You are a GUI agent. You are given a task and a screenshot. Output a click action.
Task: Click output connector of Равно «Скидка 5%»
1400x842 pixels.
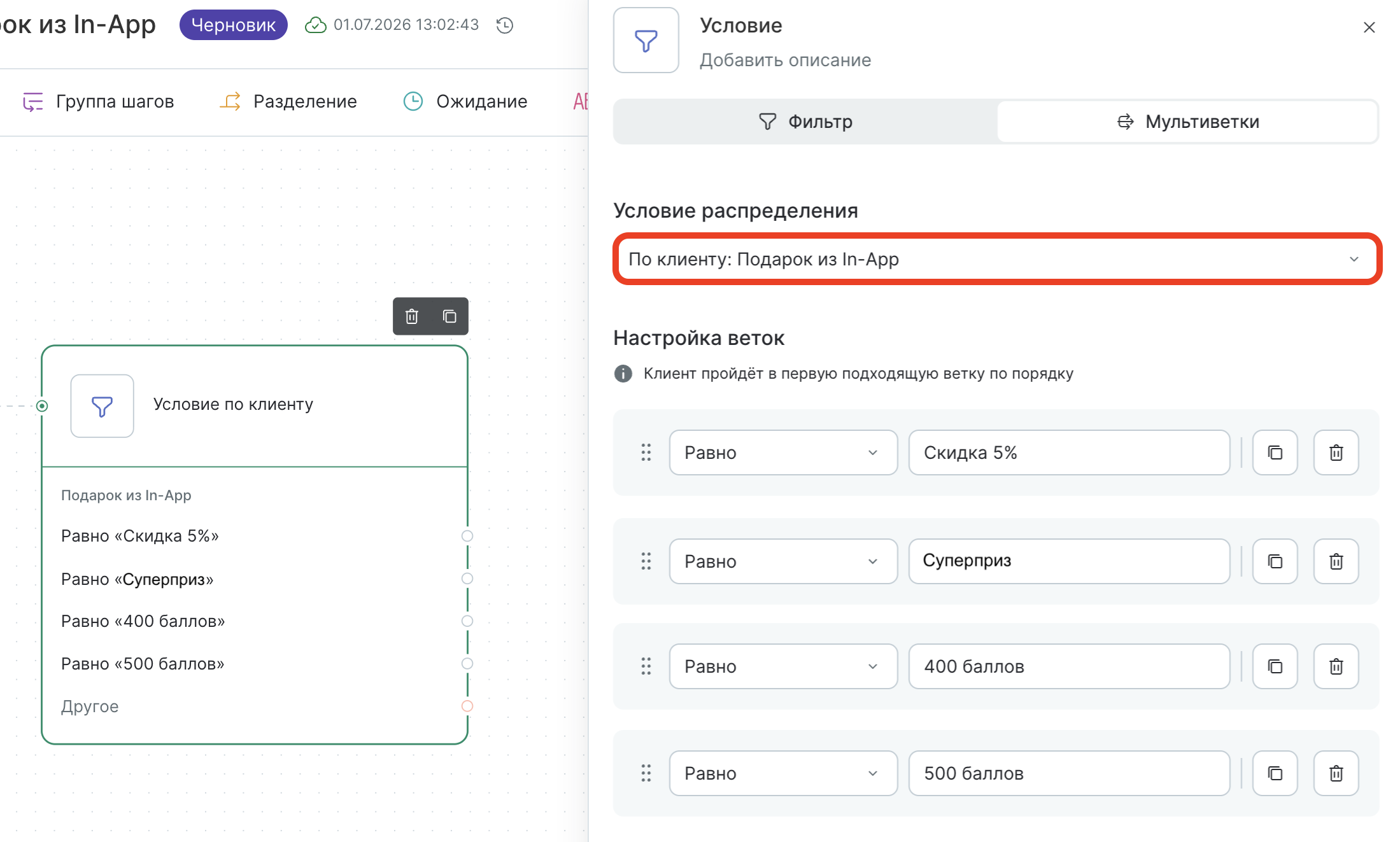tap(467, 536)
